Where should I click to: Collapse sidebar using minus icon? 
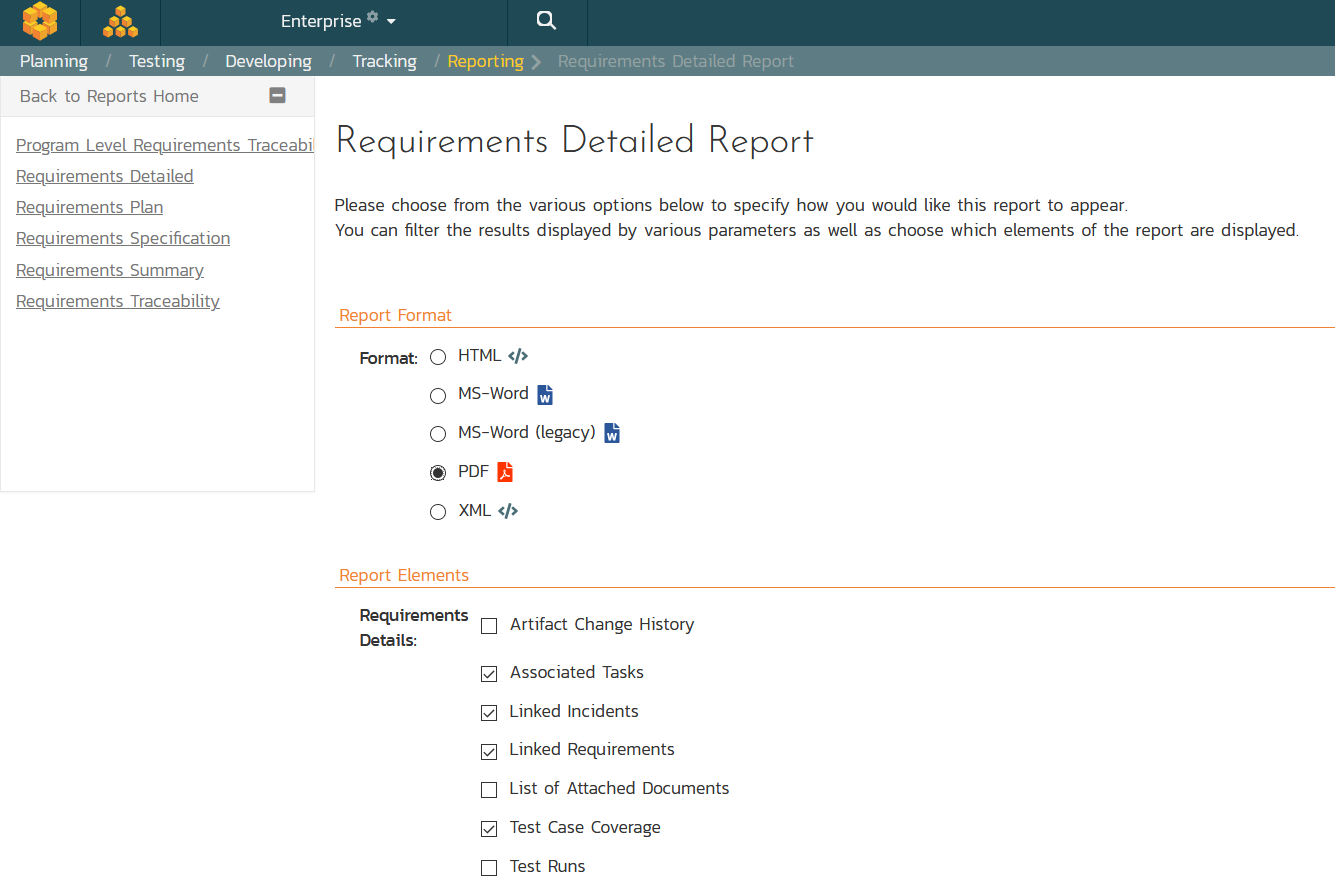tap(278, 96)
